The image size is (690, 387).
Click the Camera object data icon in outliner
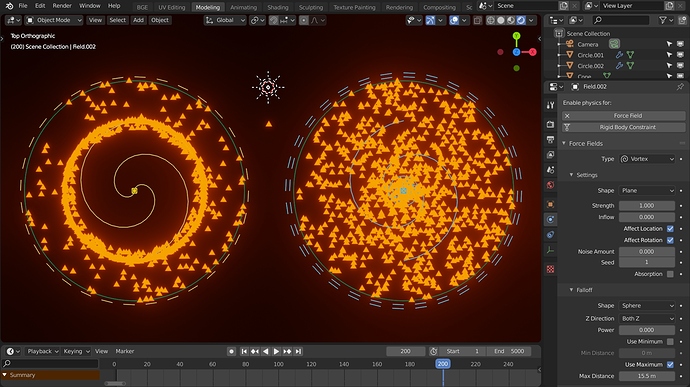click(x=614, y=44)
